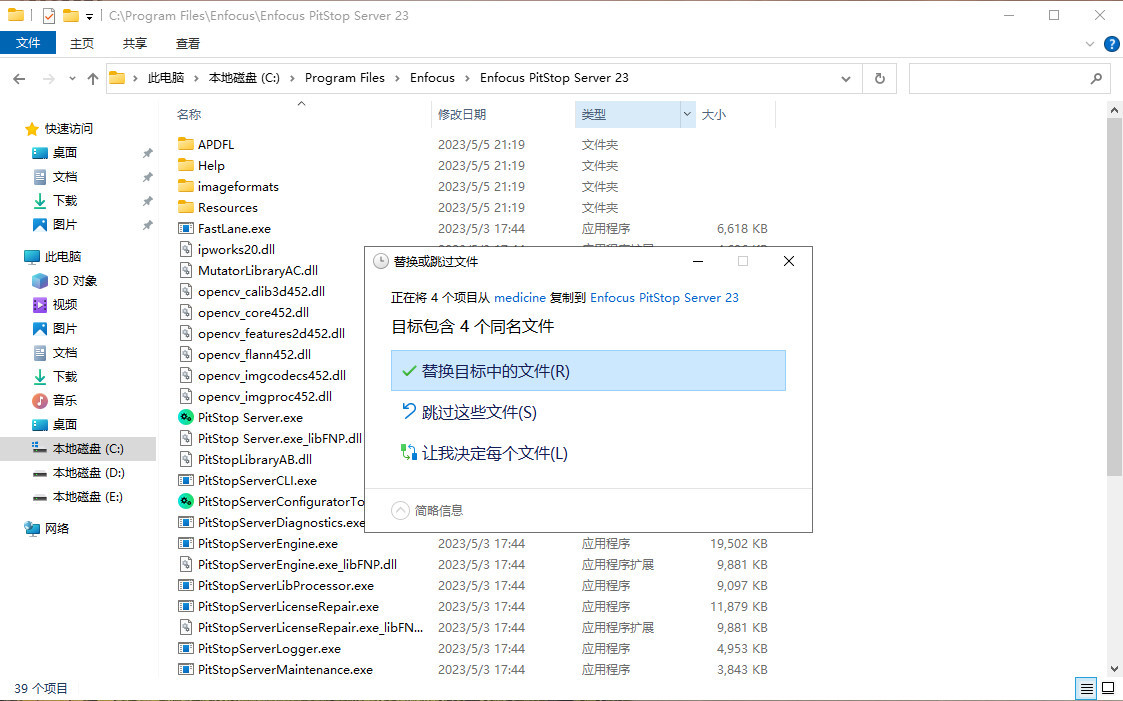
Task: Select PitStopServerLicenseRepair.exe file name
Action: pos(288,606)
